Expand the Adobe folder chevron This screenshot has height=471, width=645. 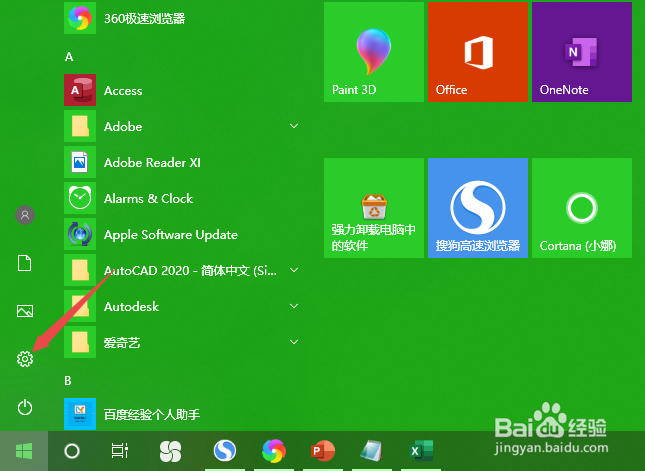294,126
